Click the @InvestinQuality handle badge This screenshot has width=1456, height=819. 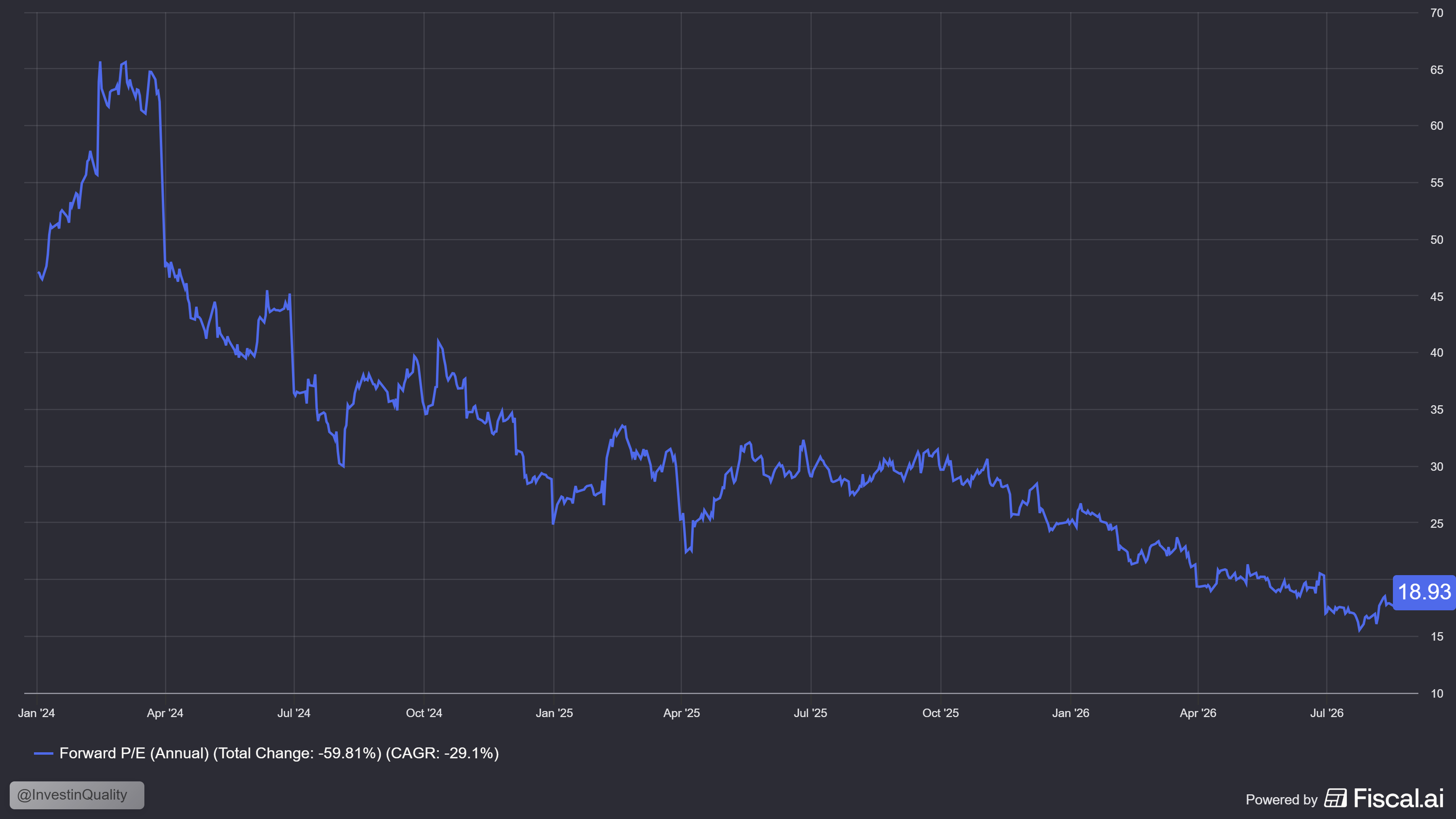coord(77,795)
